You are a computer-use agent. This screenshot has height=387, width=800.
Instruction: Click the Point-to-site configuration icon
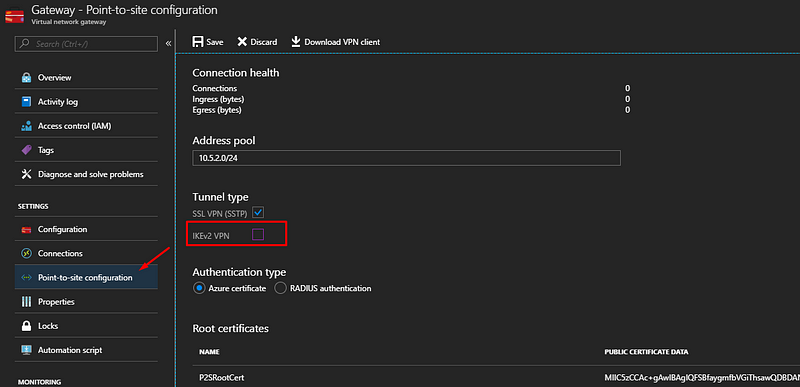click(26, 277)
